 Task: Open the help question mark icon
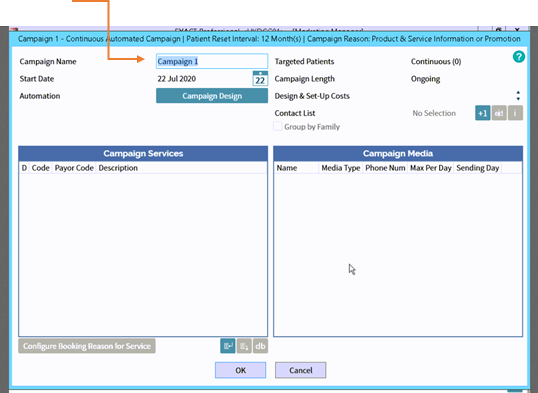519,57
